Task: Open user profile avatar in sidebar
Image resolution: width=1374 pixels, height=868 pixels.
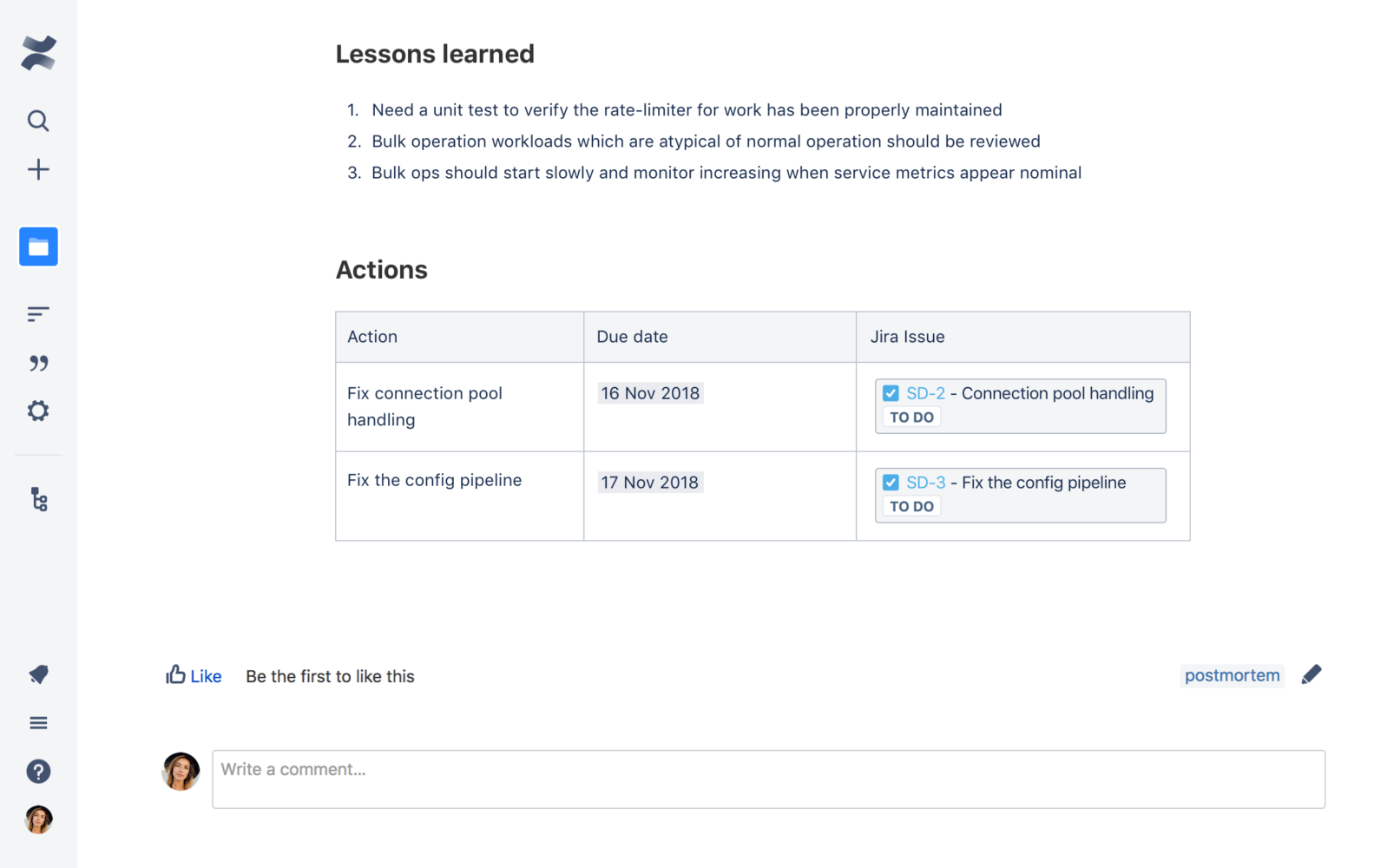Action: coord(38,819)
